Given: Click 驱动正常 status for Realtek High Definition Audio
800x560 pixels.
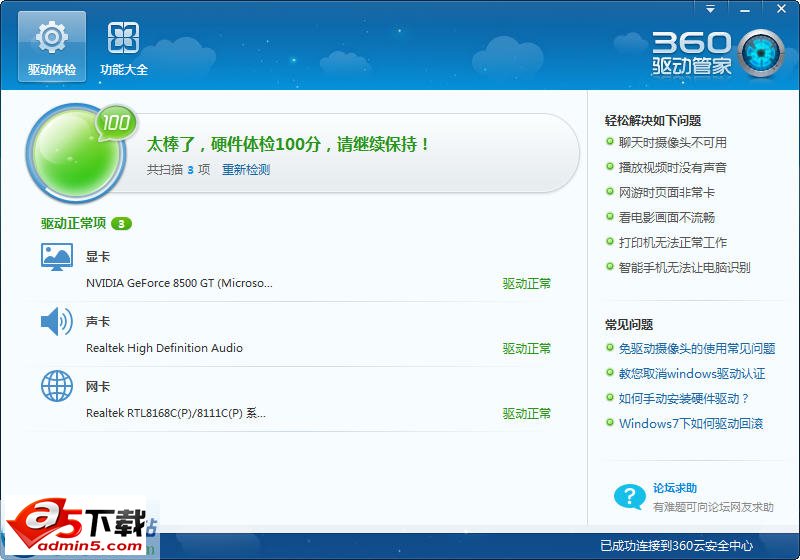Looking at the screenshot, I should tap(526, 349).
